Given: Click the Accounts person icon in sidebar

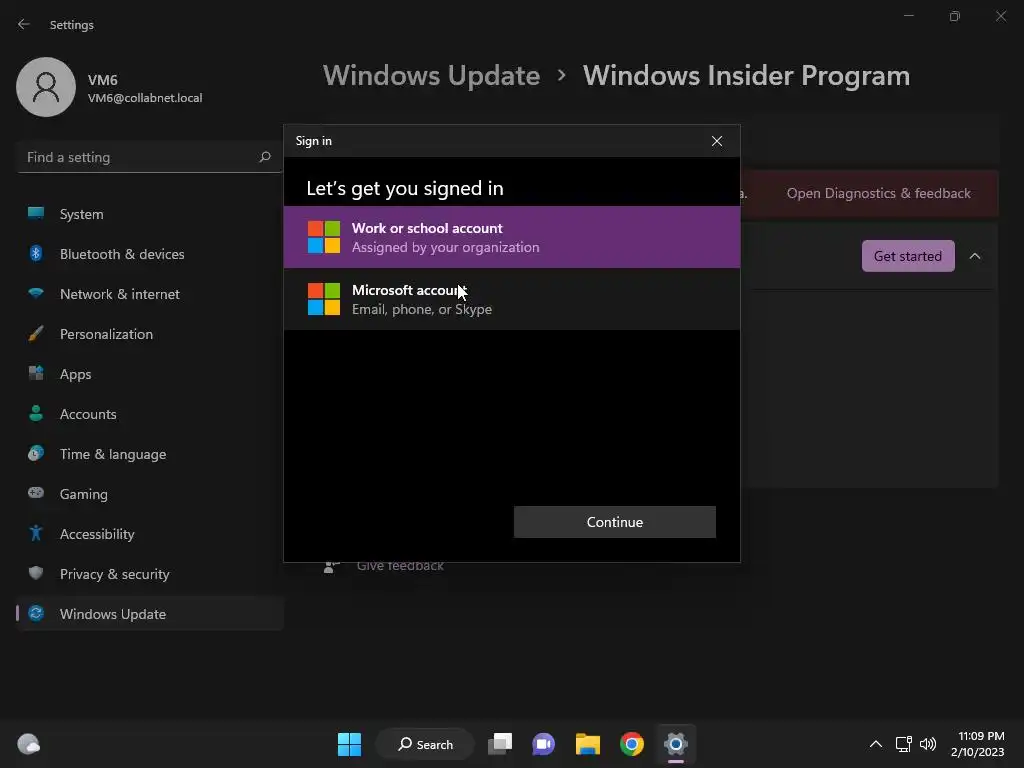Looking at the screenshot, I should coord(36,413).
